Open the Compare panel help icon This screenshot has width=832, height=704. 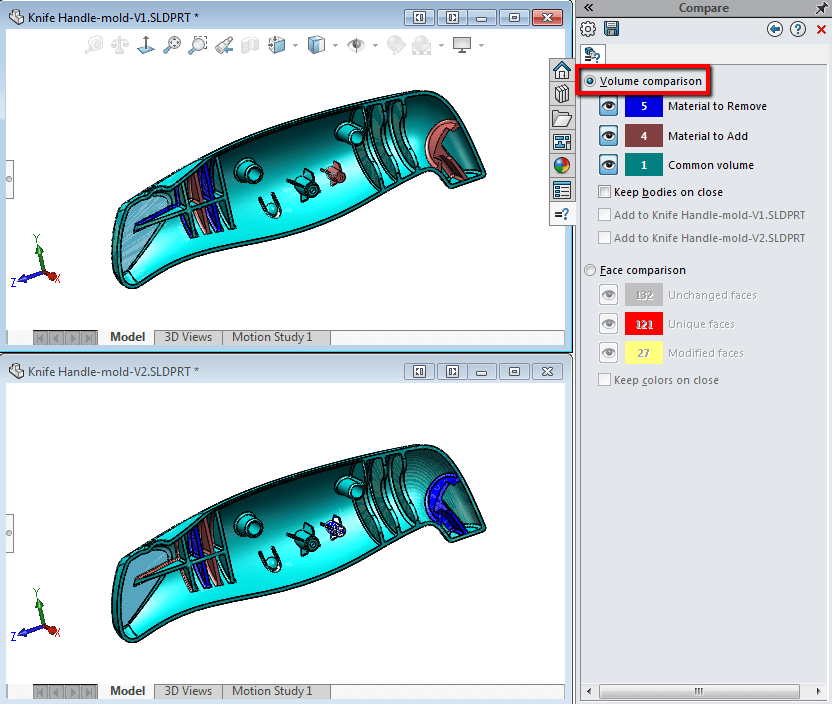click(798, 29)
